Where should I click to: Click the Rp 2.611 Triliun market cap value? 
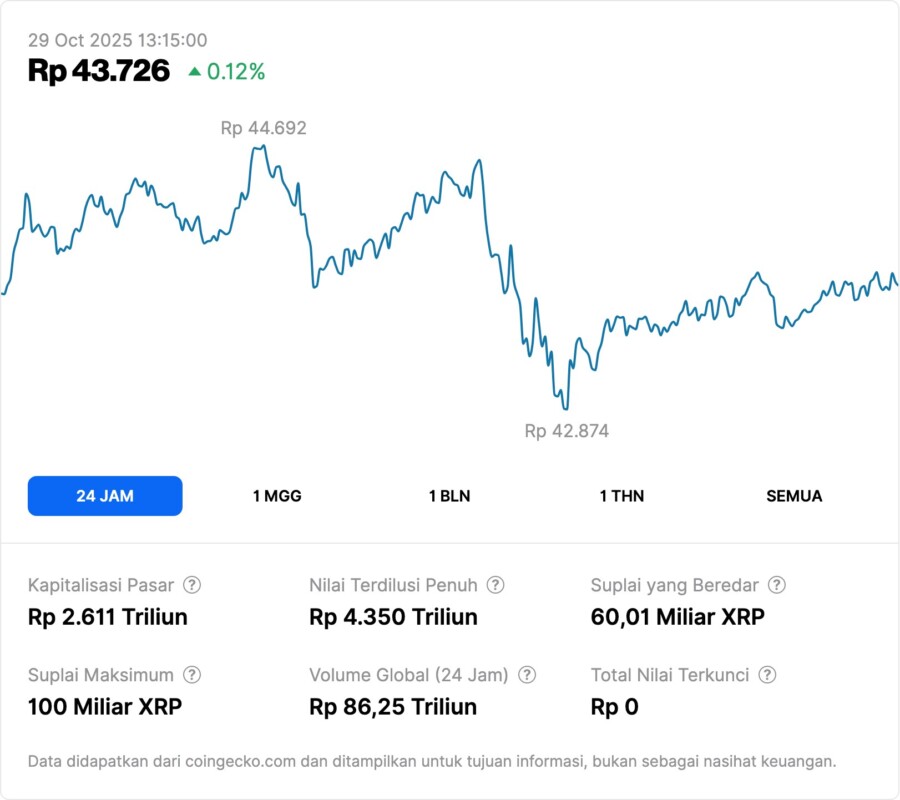(108, 617)
